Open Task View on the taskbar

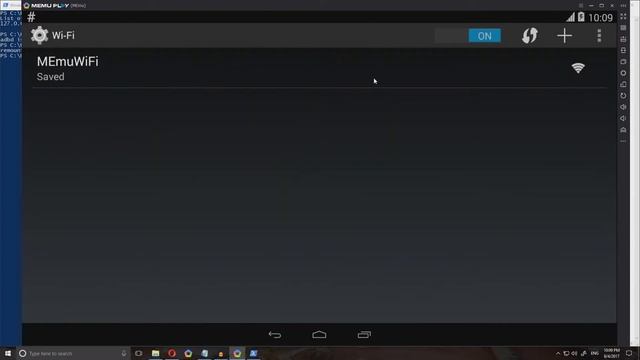coord(139,353)
